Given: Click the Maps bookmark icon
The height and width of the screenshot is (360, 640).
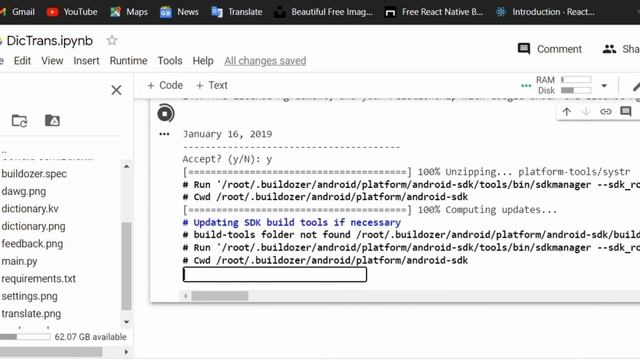Looking at the screenshot, I should click(116, 12).
